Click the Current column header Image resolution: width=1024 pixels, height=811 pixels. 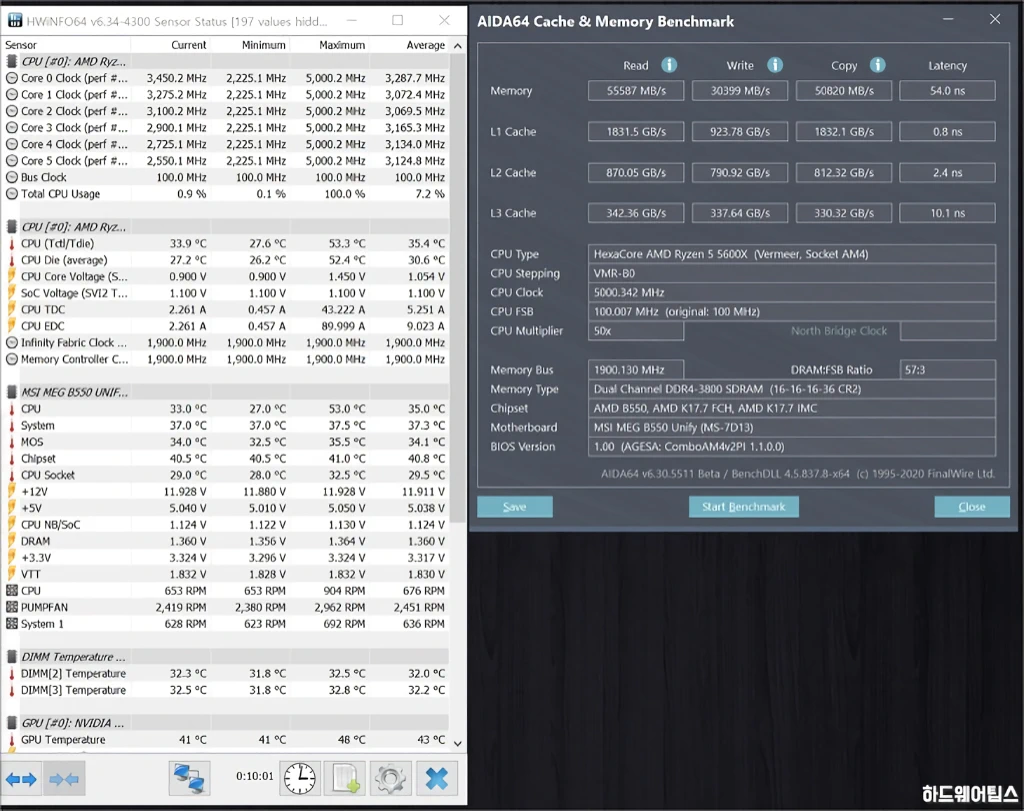(170, 45)
